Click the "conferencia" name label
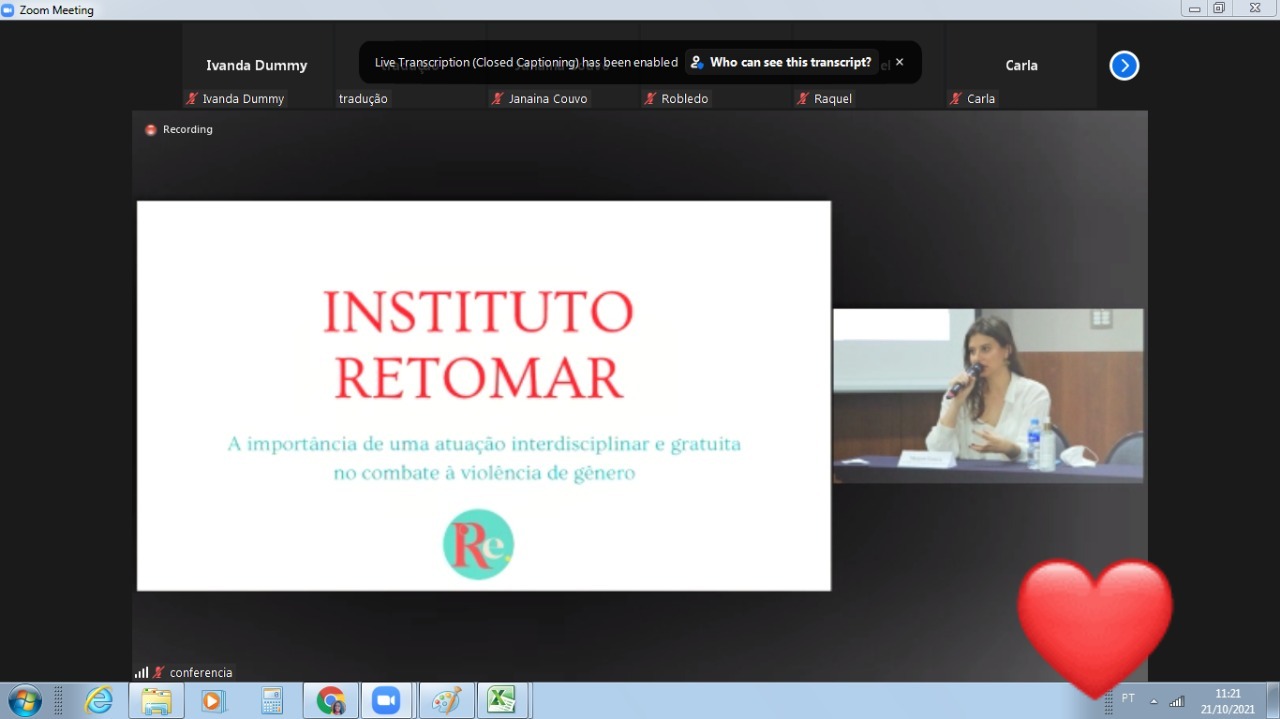Image resolution: width=1280 pixels, height=719 pixels. click(x=201, y=673)
